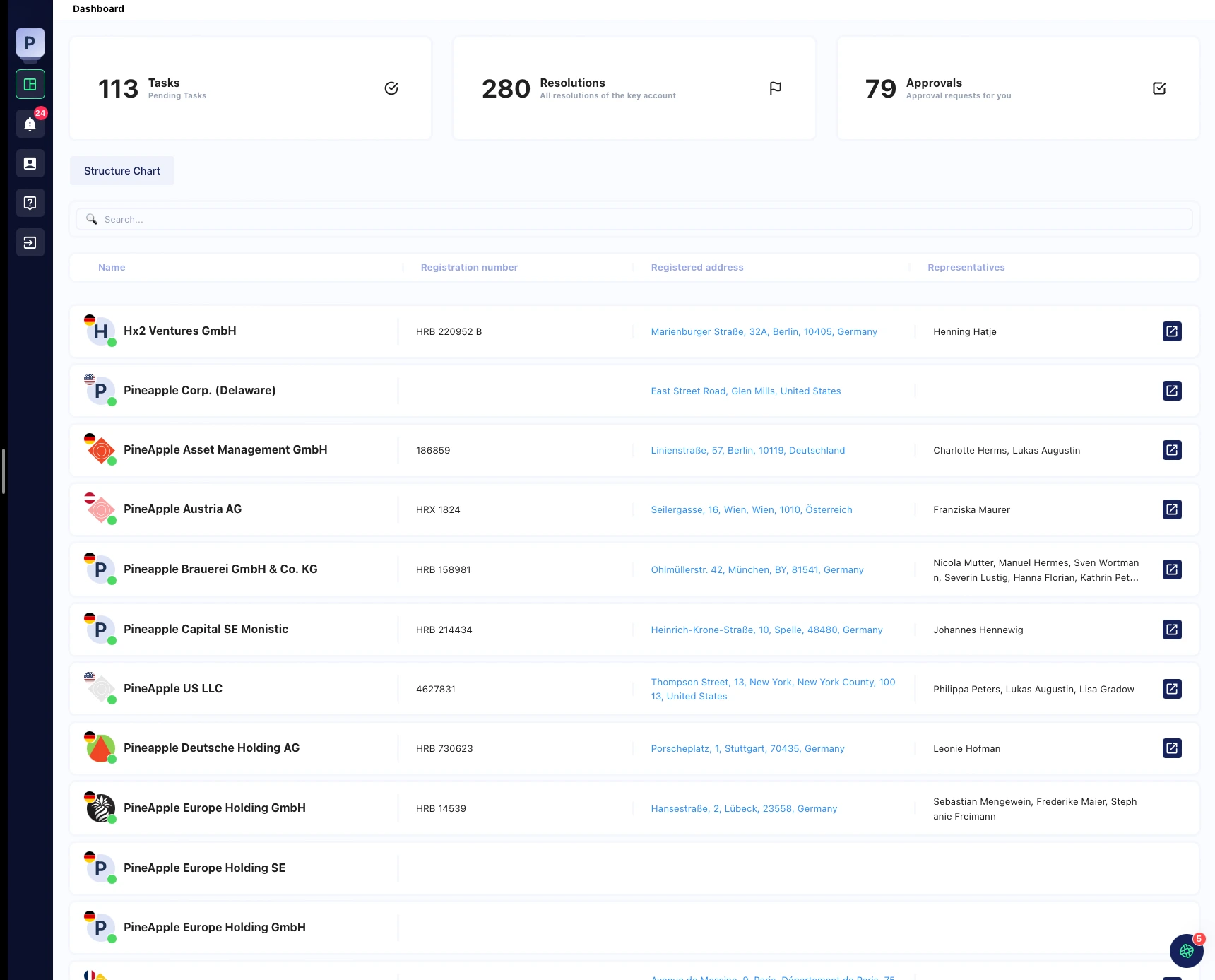Click the Tasks checkmark circle icon
Viewport: 1215px width, 980px height.
(391, 88)
